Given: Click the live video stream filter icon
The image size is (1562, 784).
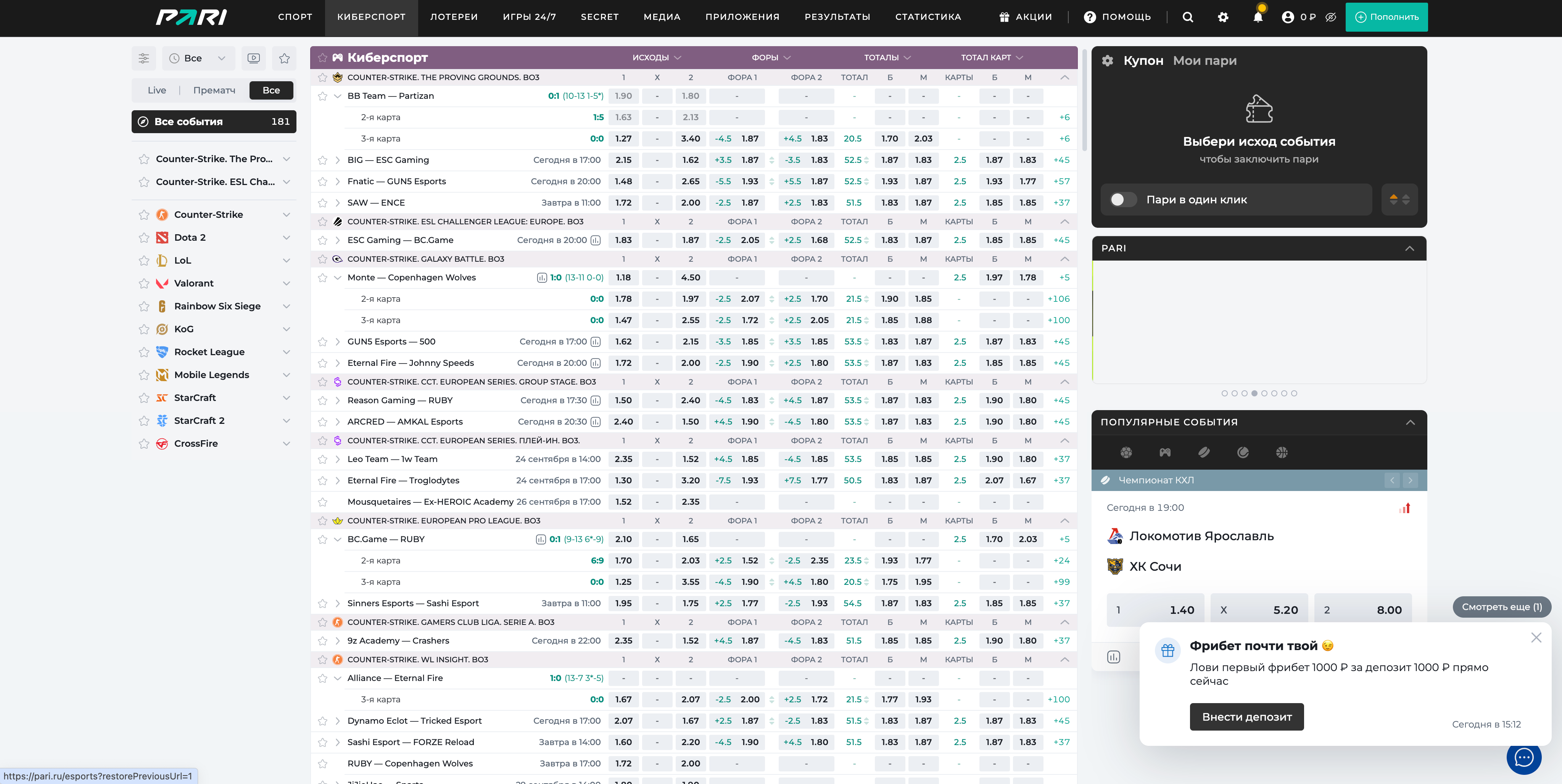Looking at the screenshot, I should (x=253, y=58).
